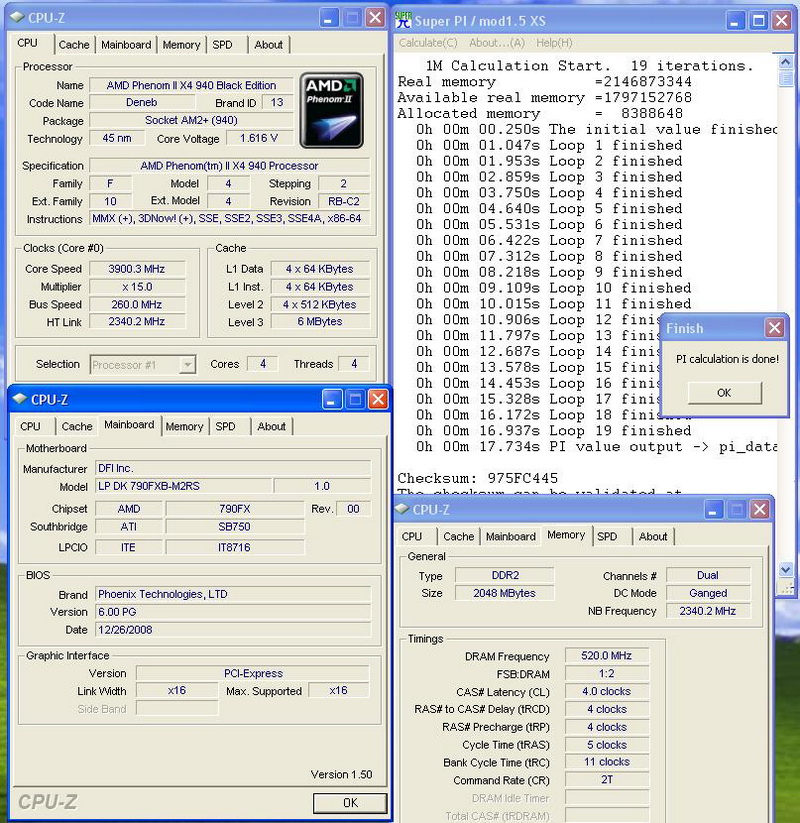Click the AMD Phenom II logo image

(331, 110)
